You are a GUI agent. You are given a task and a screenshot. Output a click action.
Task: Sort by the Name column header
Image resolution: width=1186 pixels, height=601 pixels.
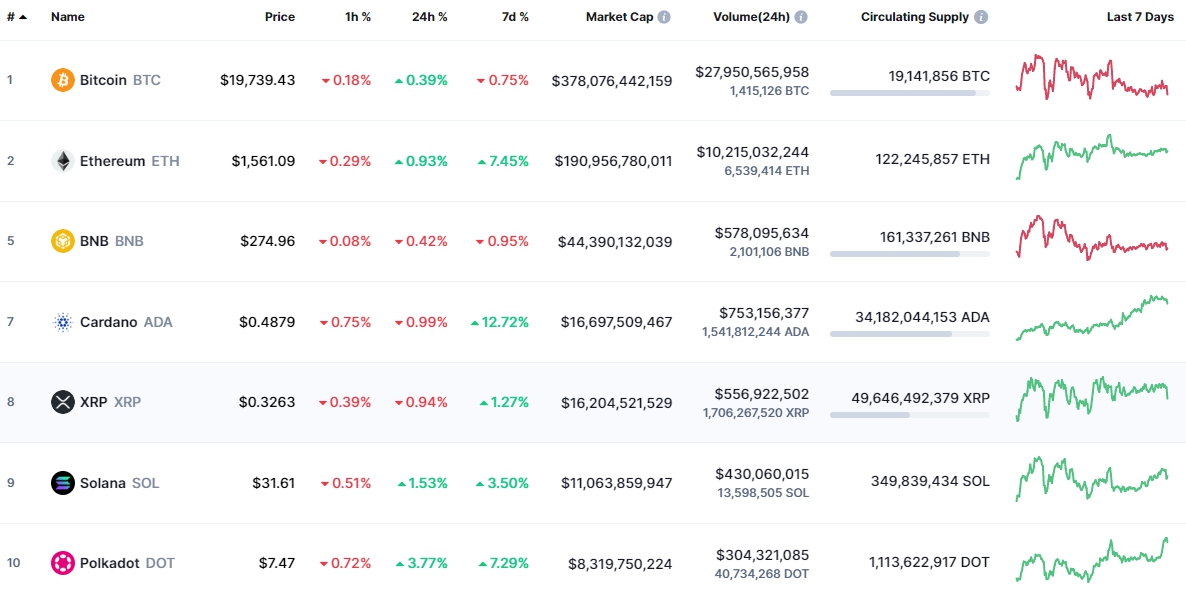(x=68, y=17)
